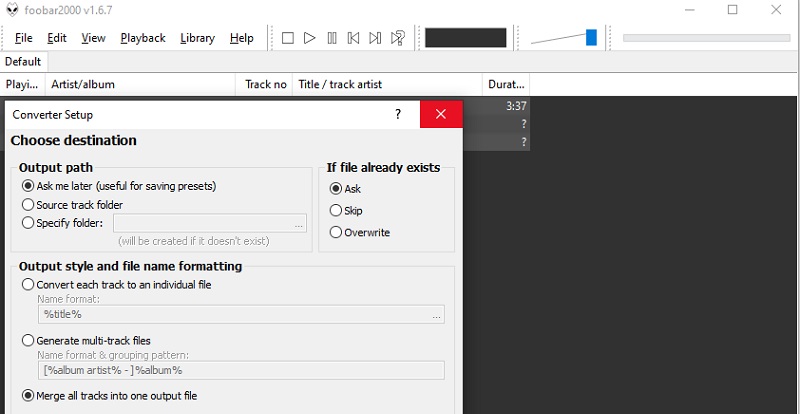The width and height of the screenshot is (800, 414).
Task: Open name format editor for %title% field
Action: tap(435, 315)
